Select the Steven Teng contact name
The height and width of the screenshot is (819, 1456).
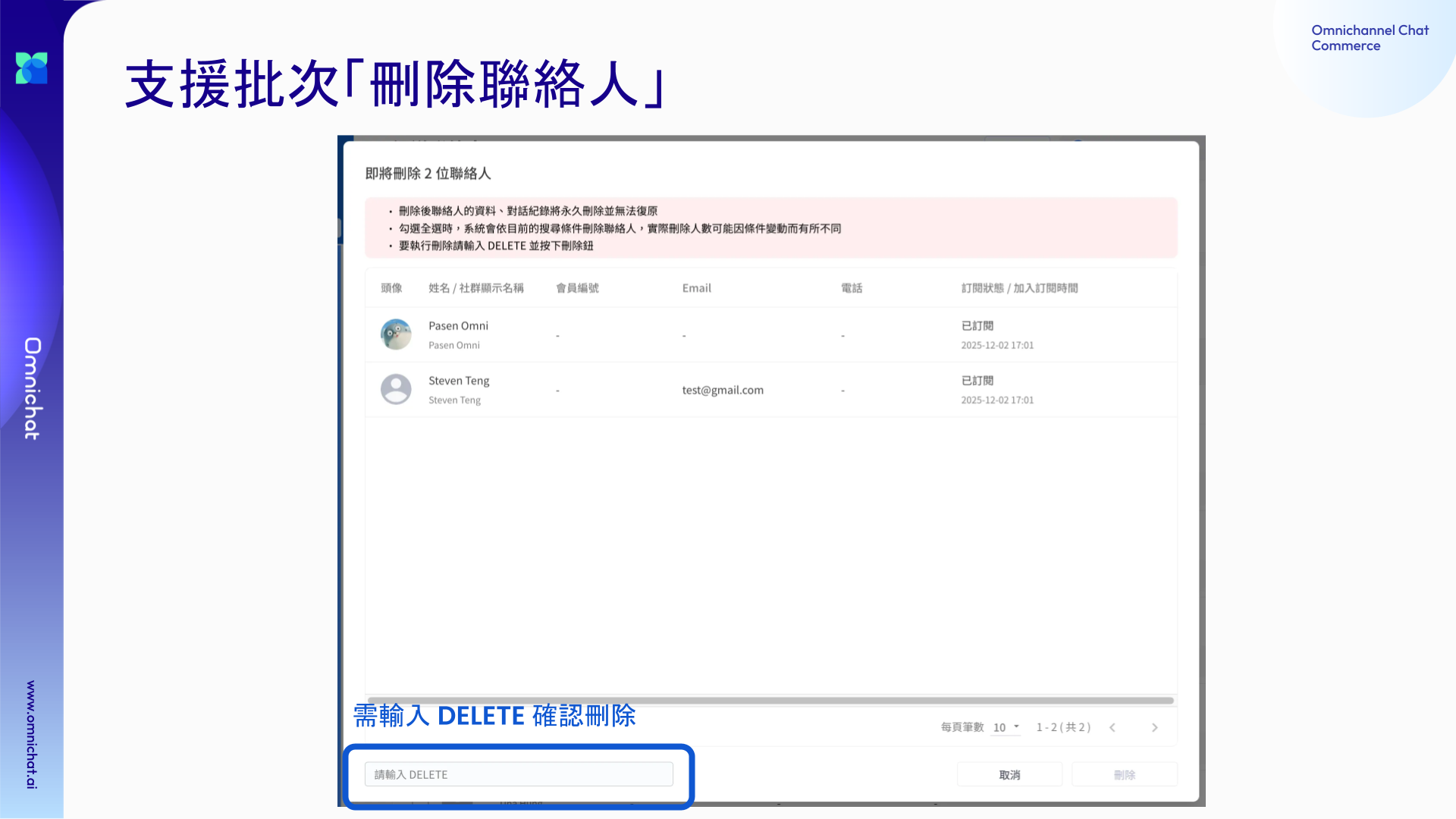(x=459, y=381)
